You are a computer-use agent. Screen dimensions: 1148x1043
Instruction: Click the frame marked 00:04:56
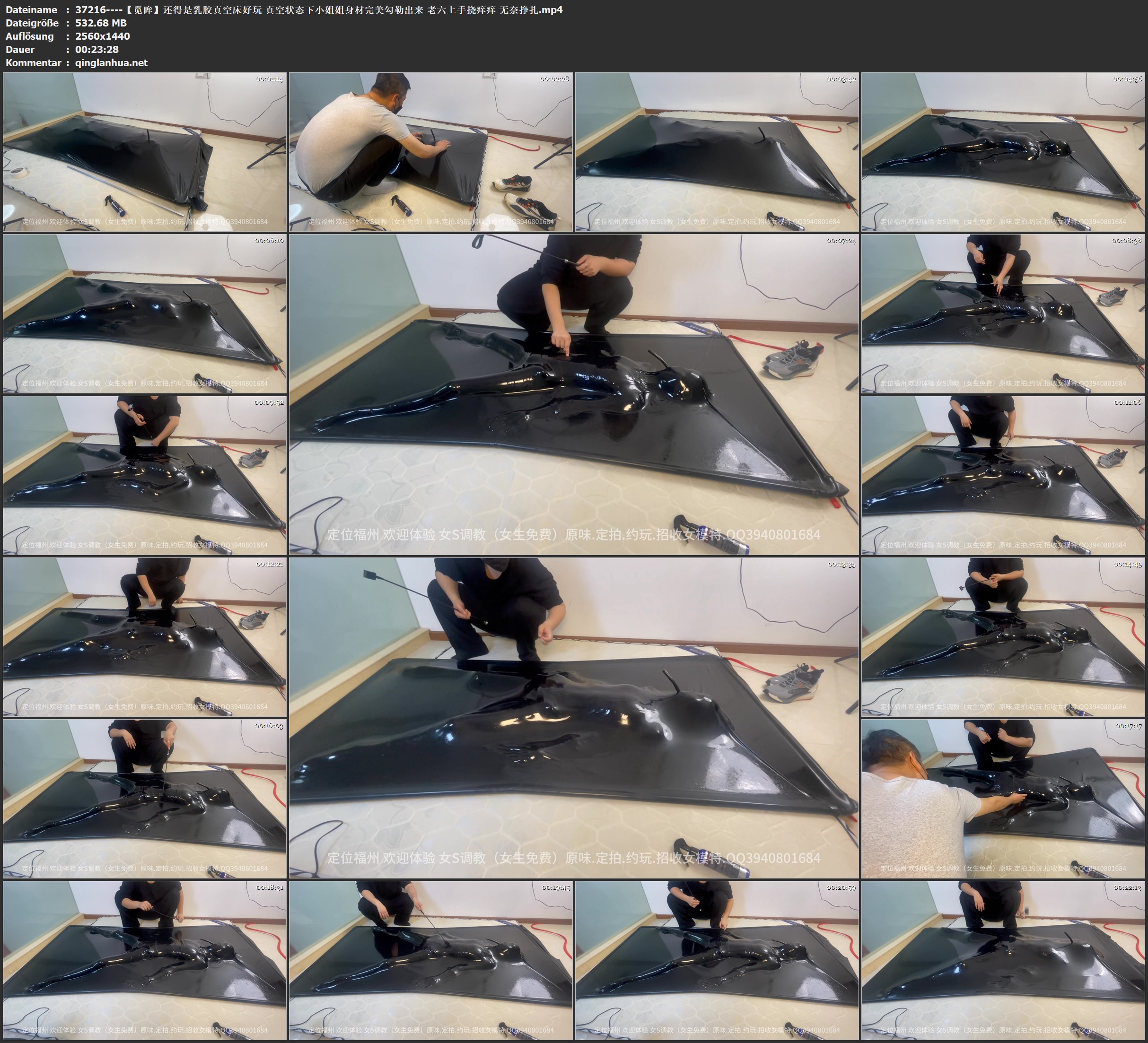pyautogui.click(x=1003, y=152)
